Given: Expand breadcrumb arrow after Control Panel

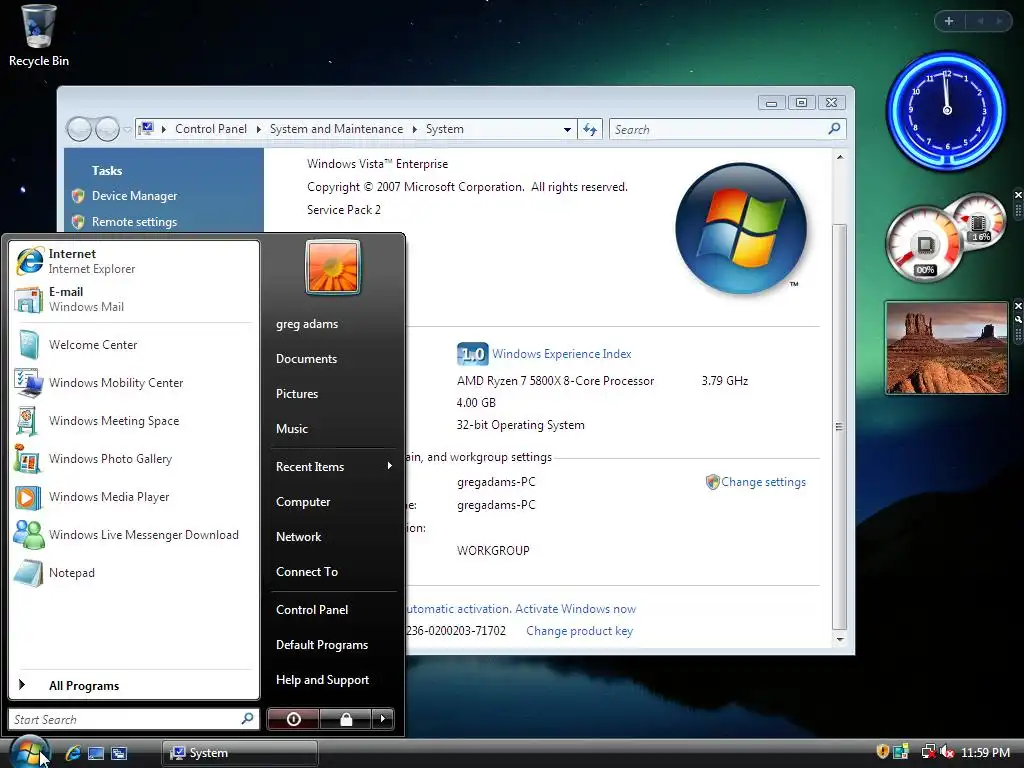Looking at the screenshot, I should (x=259, y=129).
